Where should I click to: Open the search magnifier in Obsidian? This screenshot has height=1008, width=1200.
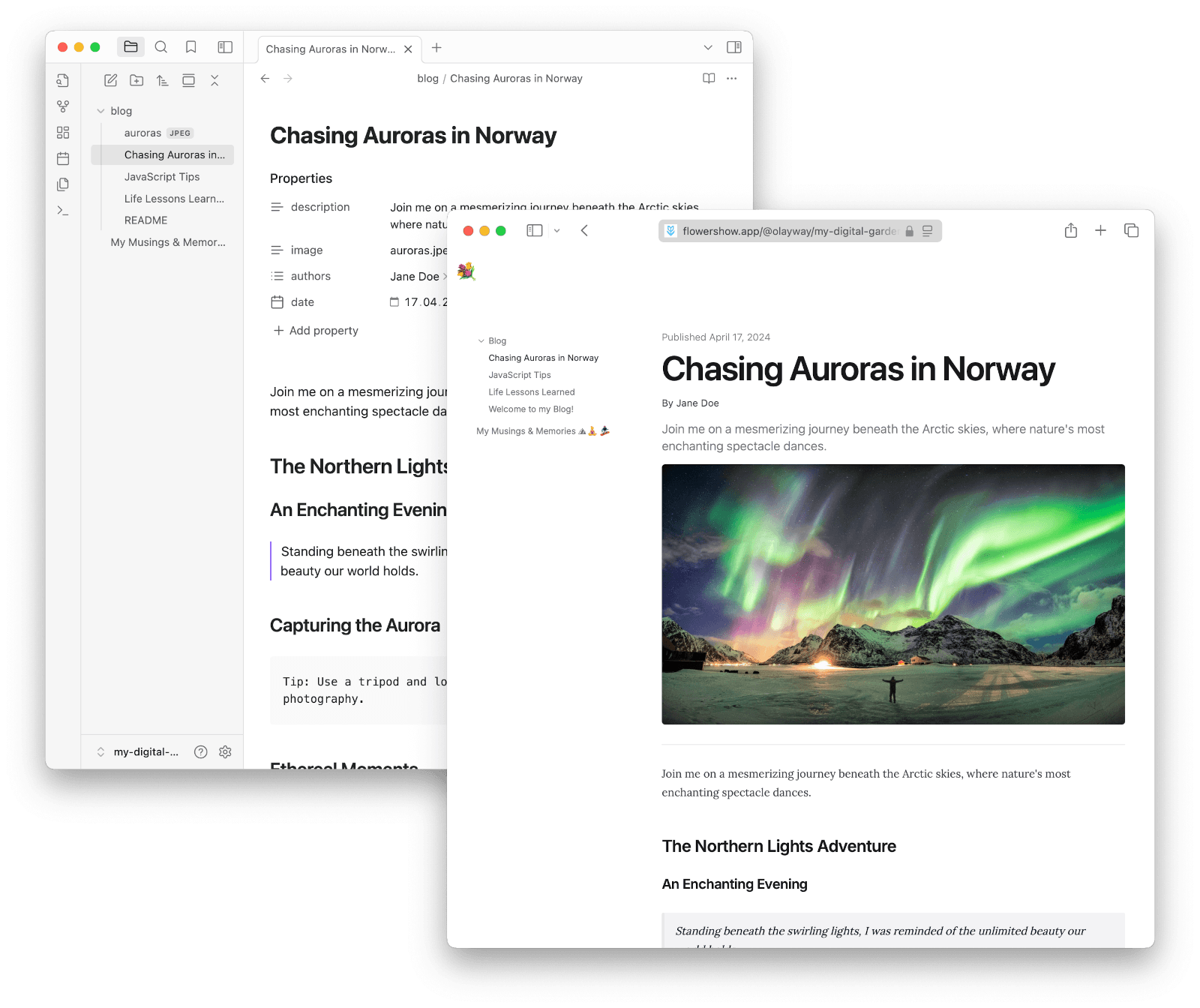(160, 47)
